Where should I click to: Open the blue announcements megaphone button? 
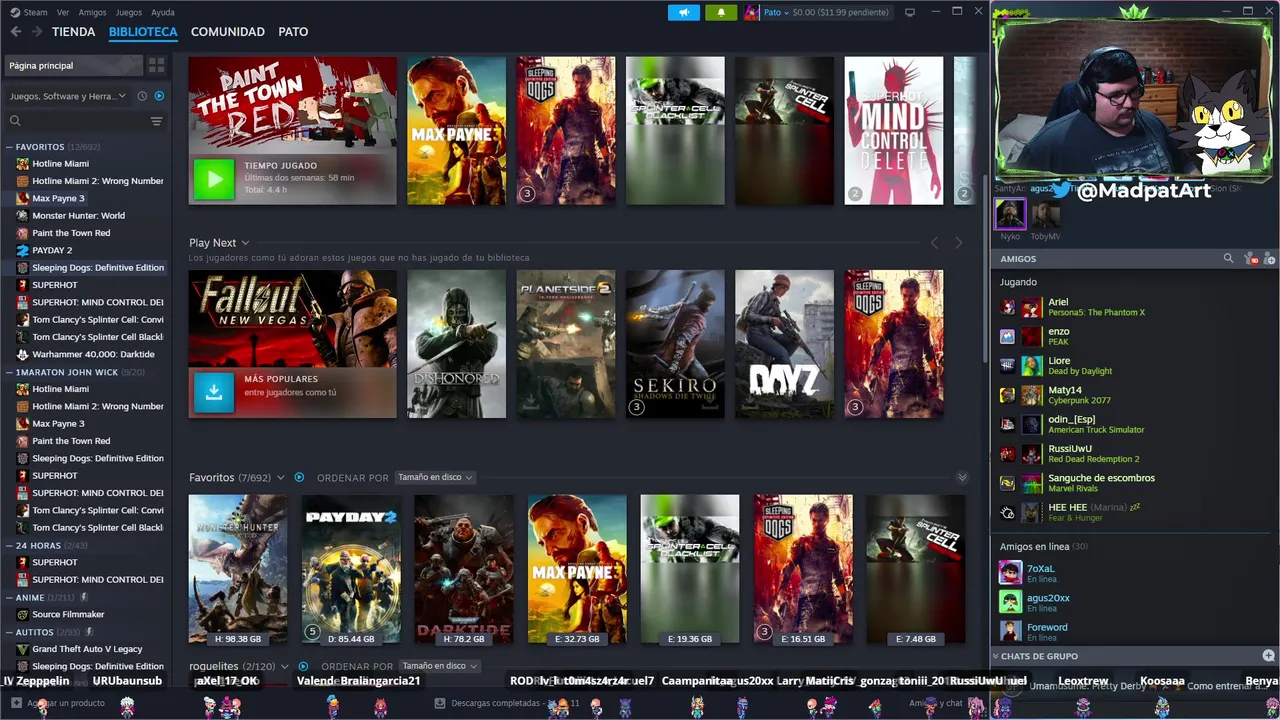(684, 13)
